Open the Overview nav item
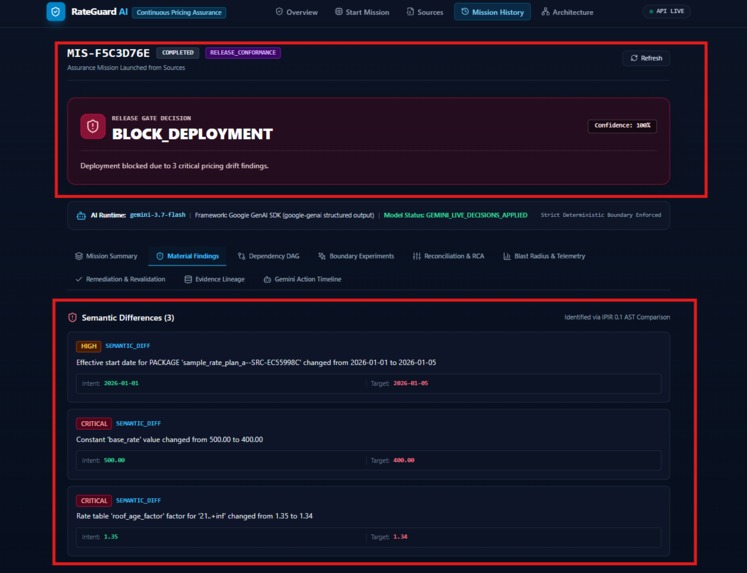Image resolution: width=747 pixels, height=573 pixels. tap(296, 12)
